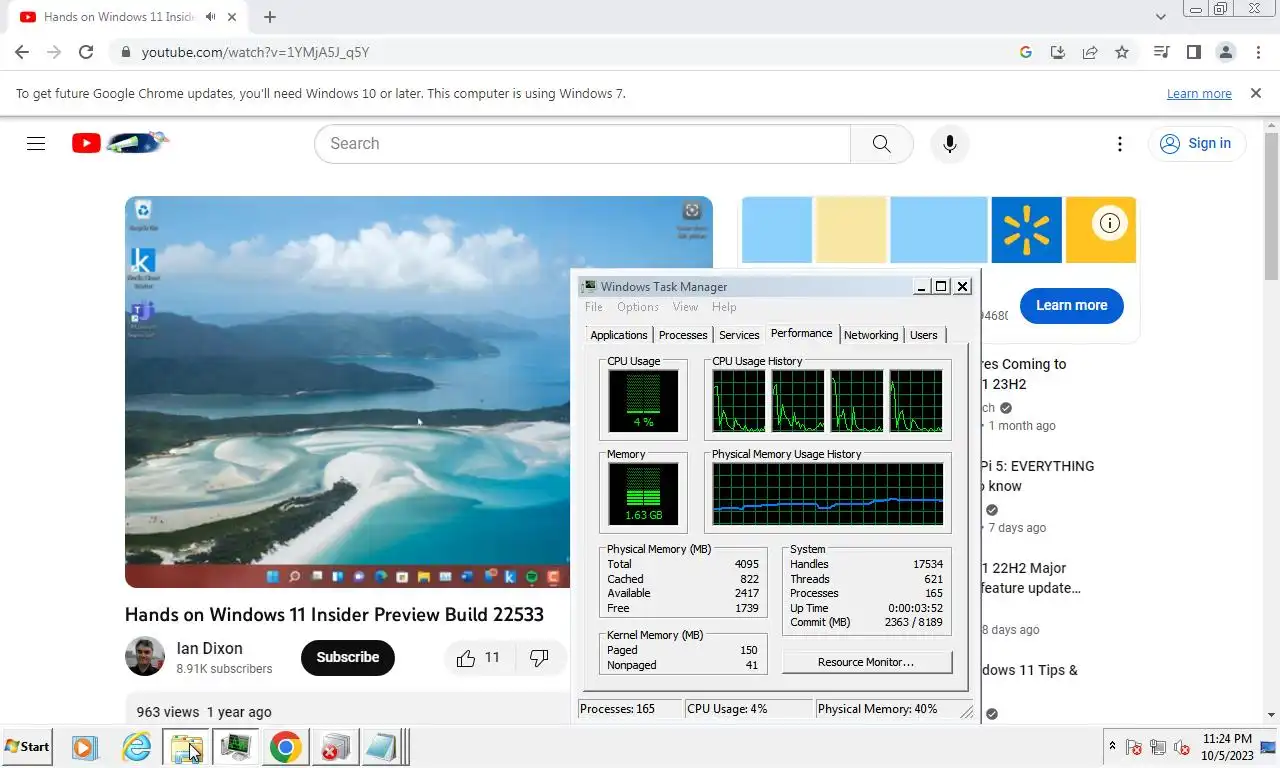
Task: Click the Google search icon in address bar
Action: pos(1026,52)
